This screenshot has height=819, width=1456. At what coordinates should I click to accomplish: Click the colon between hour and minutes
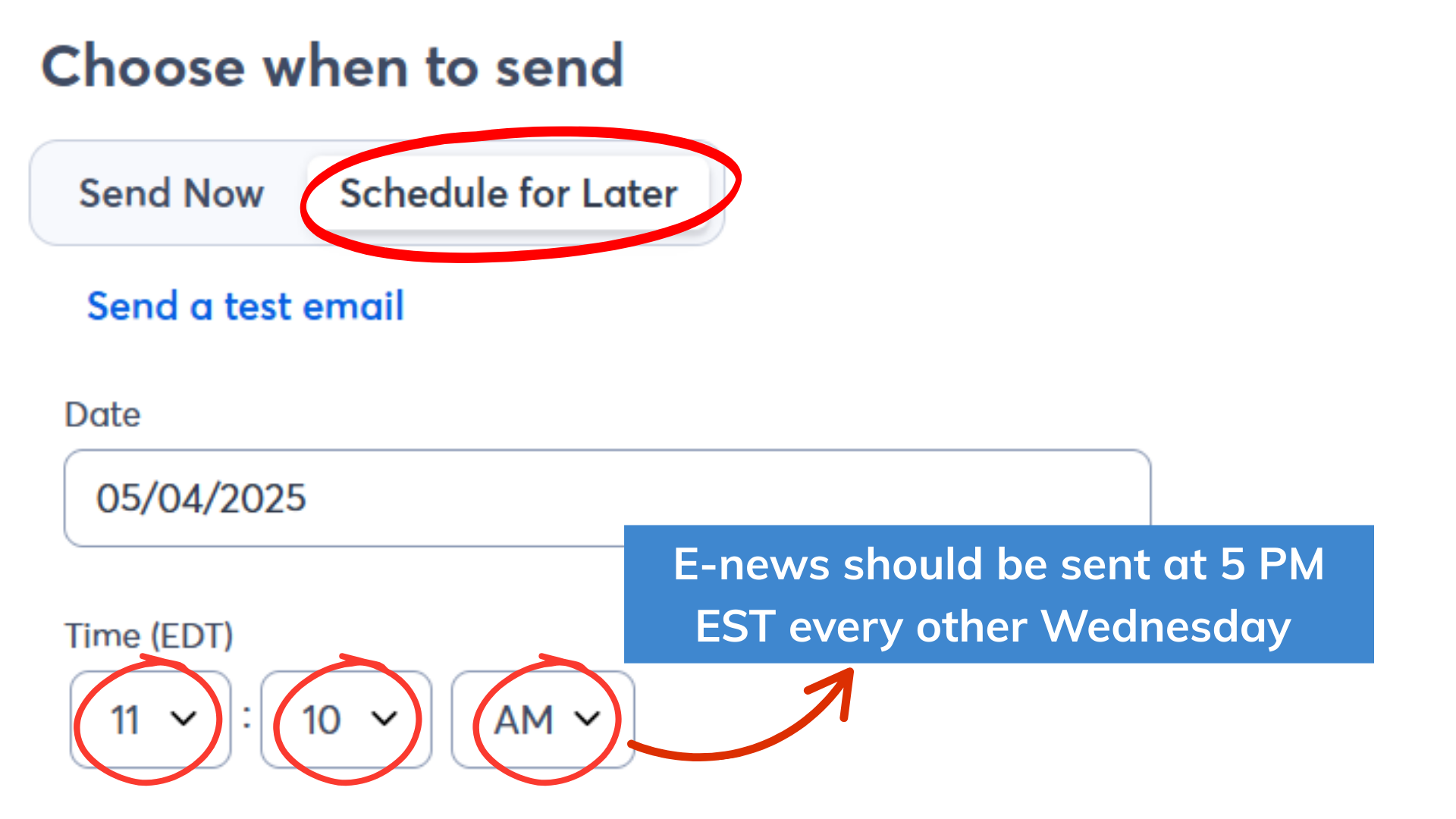(x=246, y=717)
